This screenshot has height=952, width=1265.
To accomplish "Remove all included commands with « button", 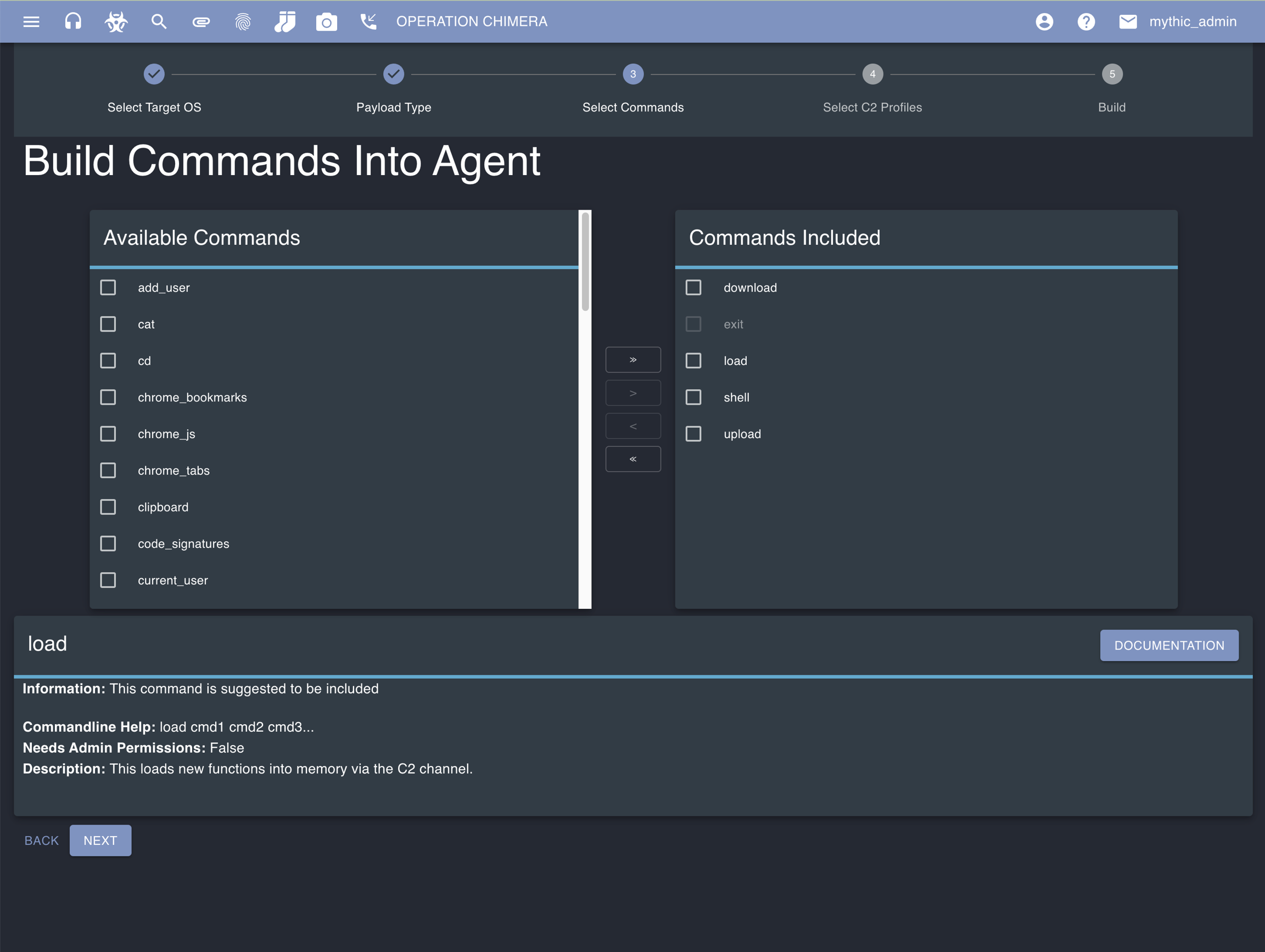I will (x=633, y=459).
